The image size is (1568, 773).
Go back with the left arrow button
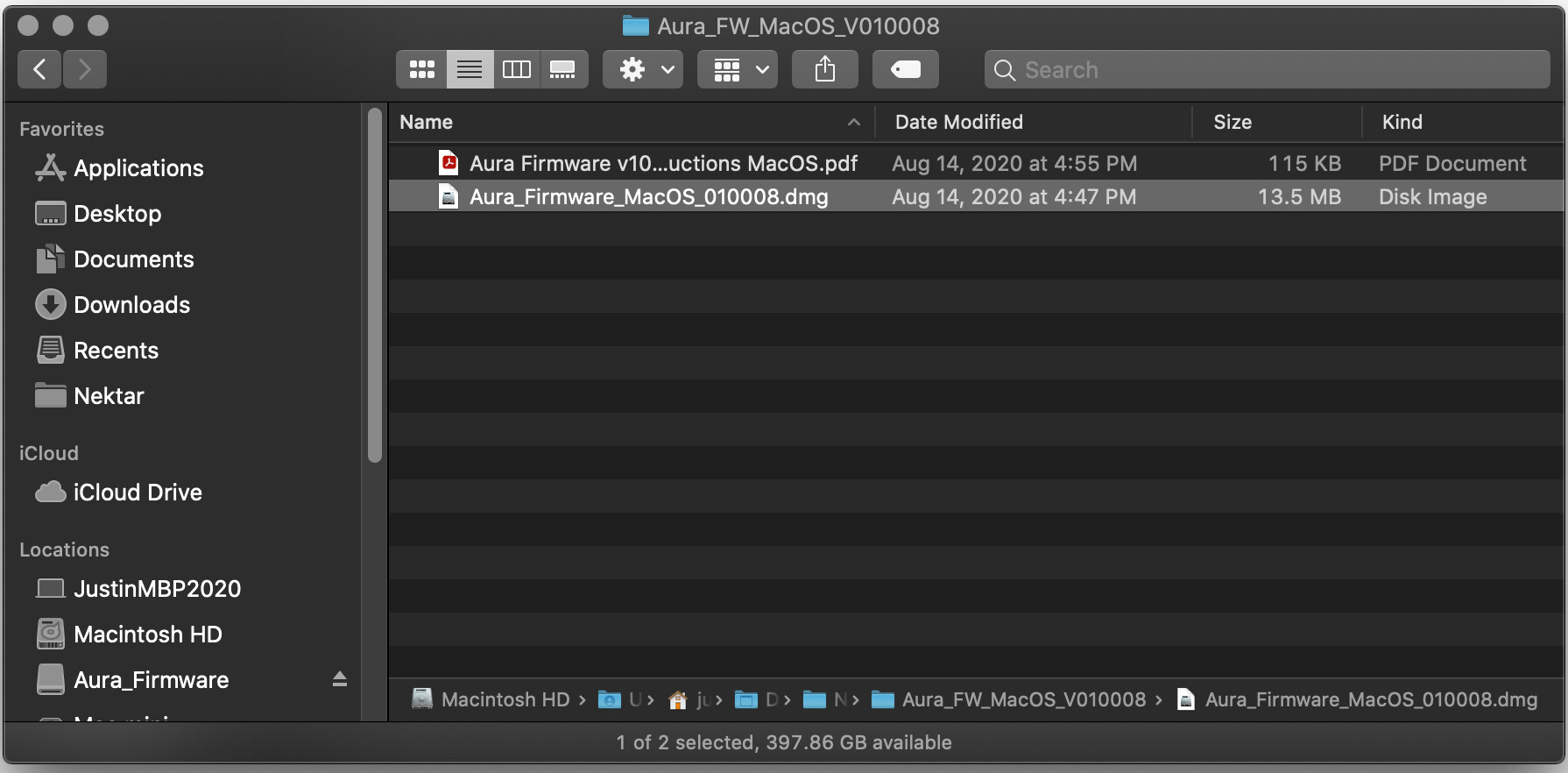tap(39, 69)
